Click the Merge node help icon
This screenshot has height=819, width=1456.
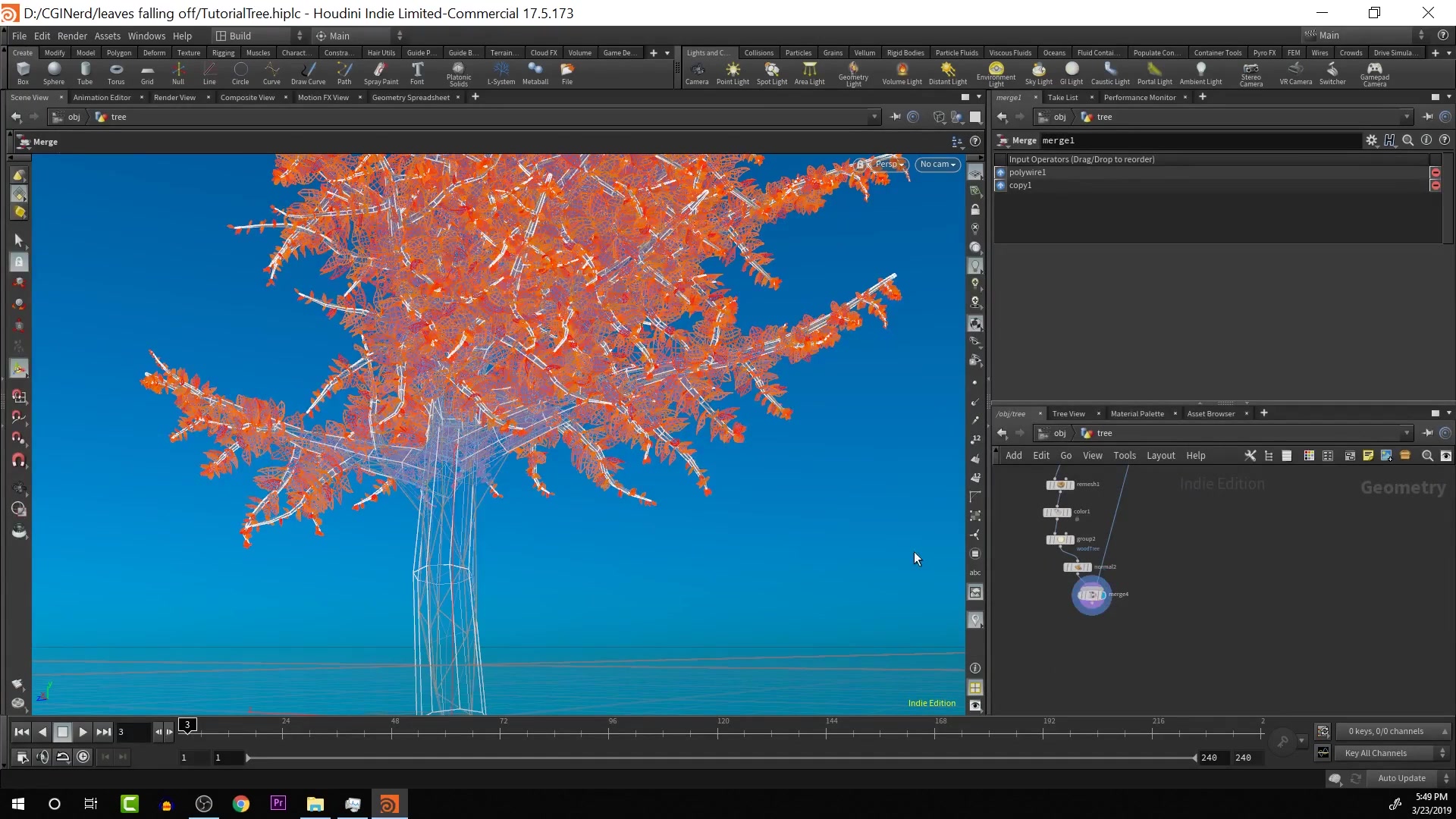(1445, 140)
